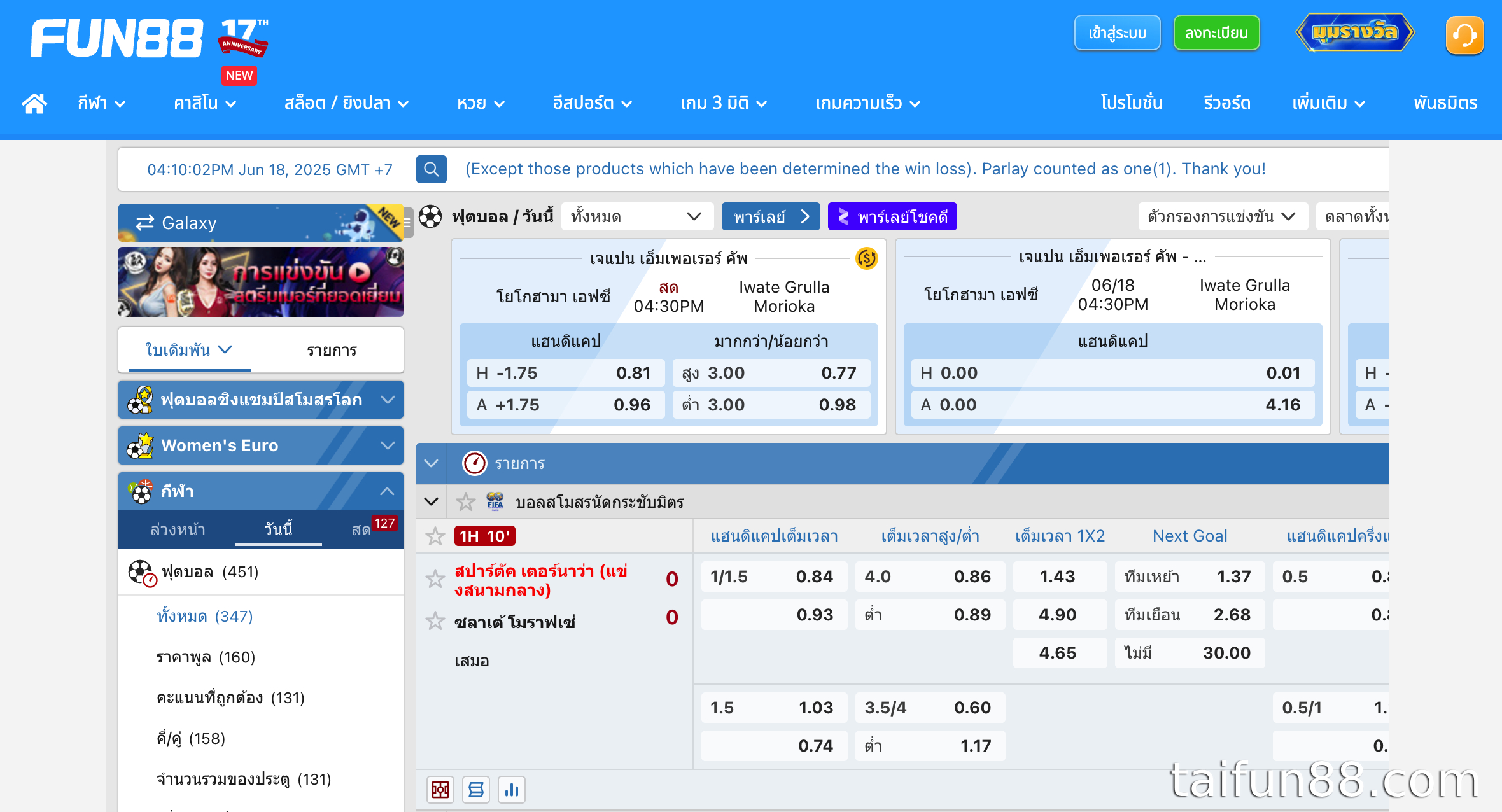Image resolution: width=1502 pixels, height=812 pixels.
Task: Click the เข้าสู่ระบบ login button
Action: 1117,33
